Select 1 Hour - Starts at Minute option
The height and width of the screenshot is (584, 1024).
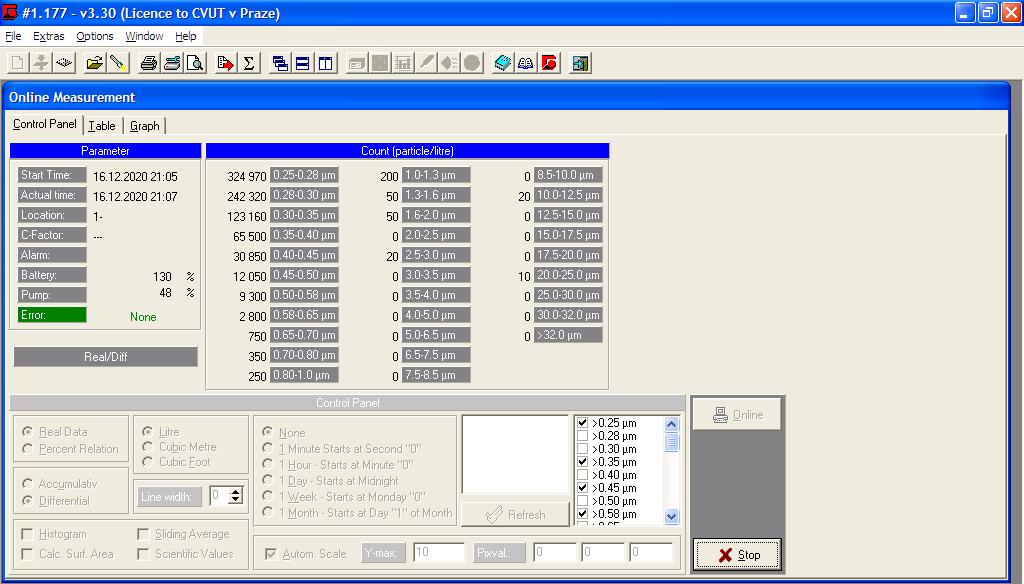[268, 464]
